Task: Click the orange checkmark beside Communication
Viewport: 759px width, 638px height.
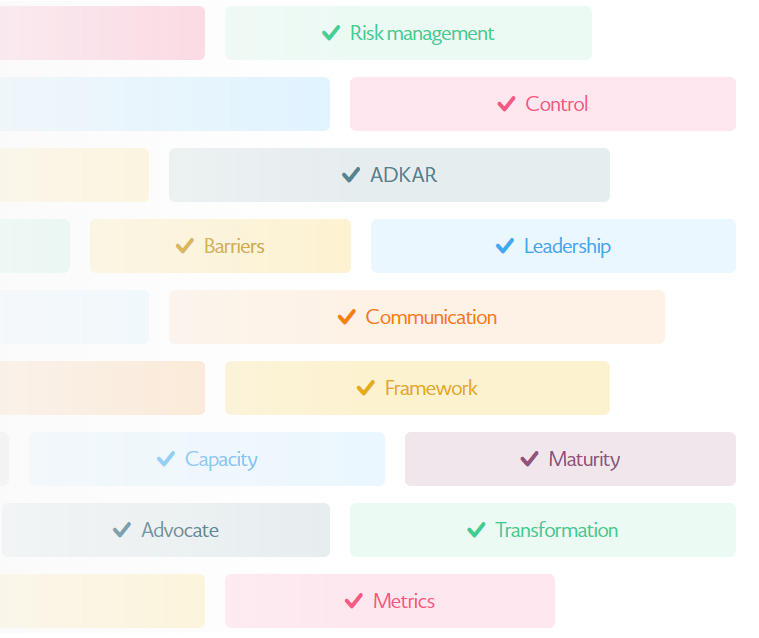Action: (x=347, y=317)
